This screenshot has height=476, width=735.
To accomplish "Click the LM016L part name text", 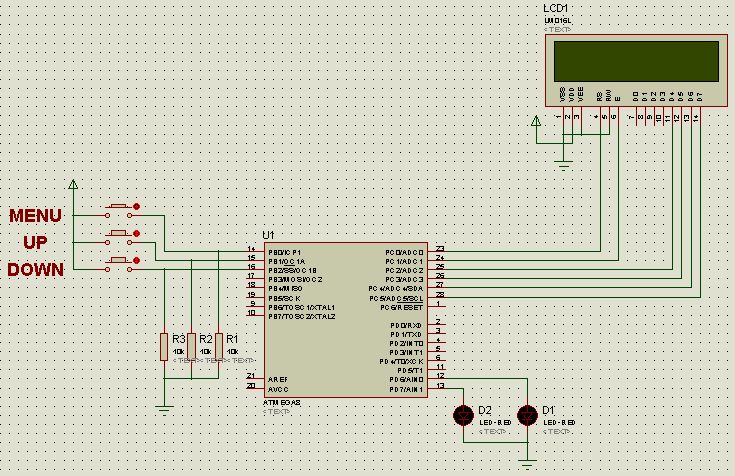I will (x=557, y=21).
